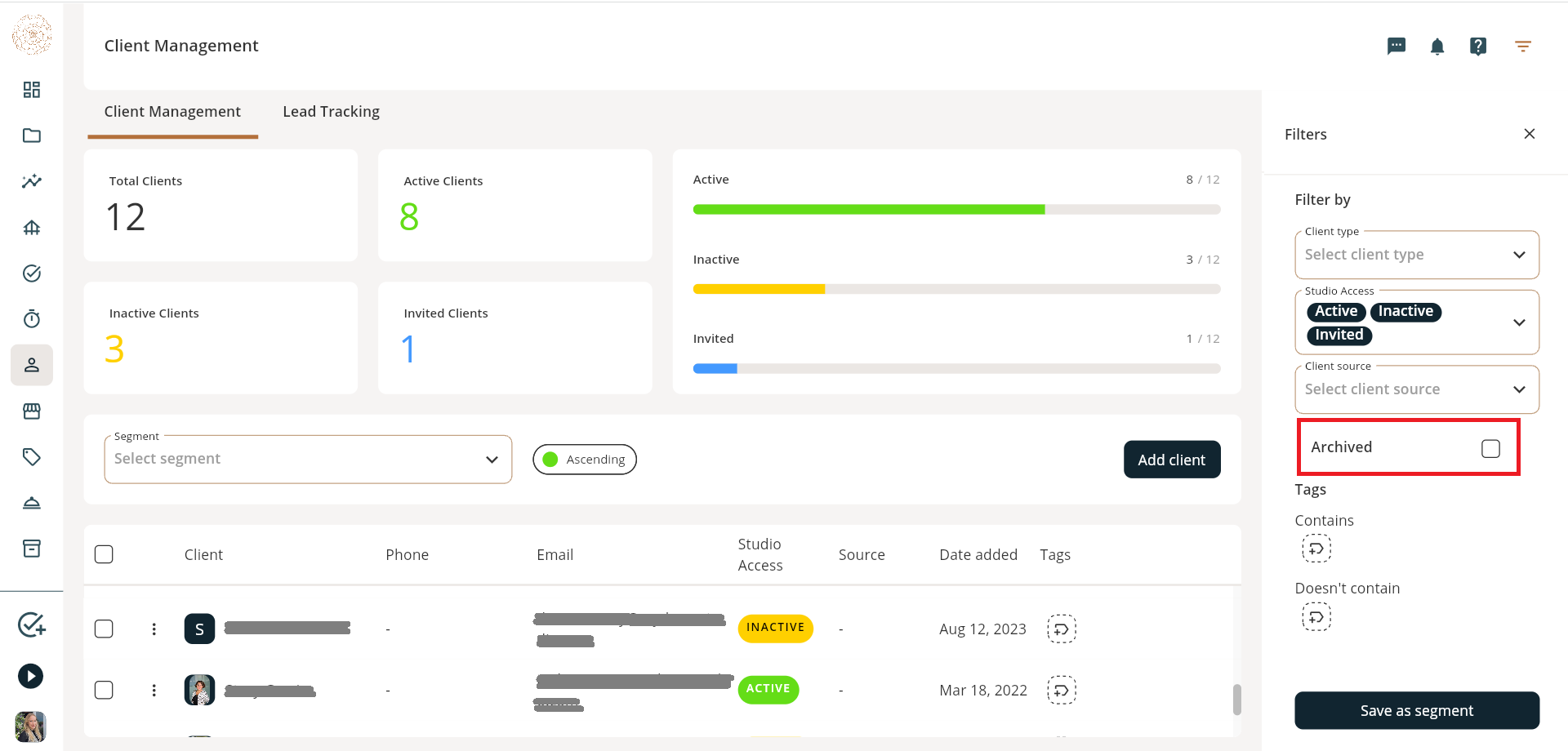Toggle the filter lines icon in header
1568x751 pixels.
[1523, 47]
